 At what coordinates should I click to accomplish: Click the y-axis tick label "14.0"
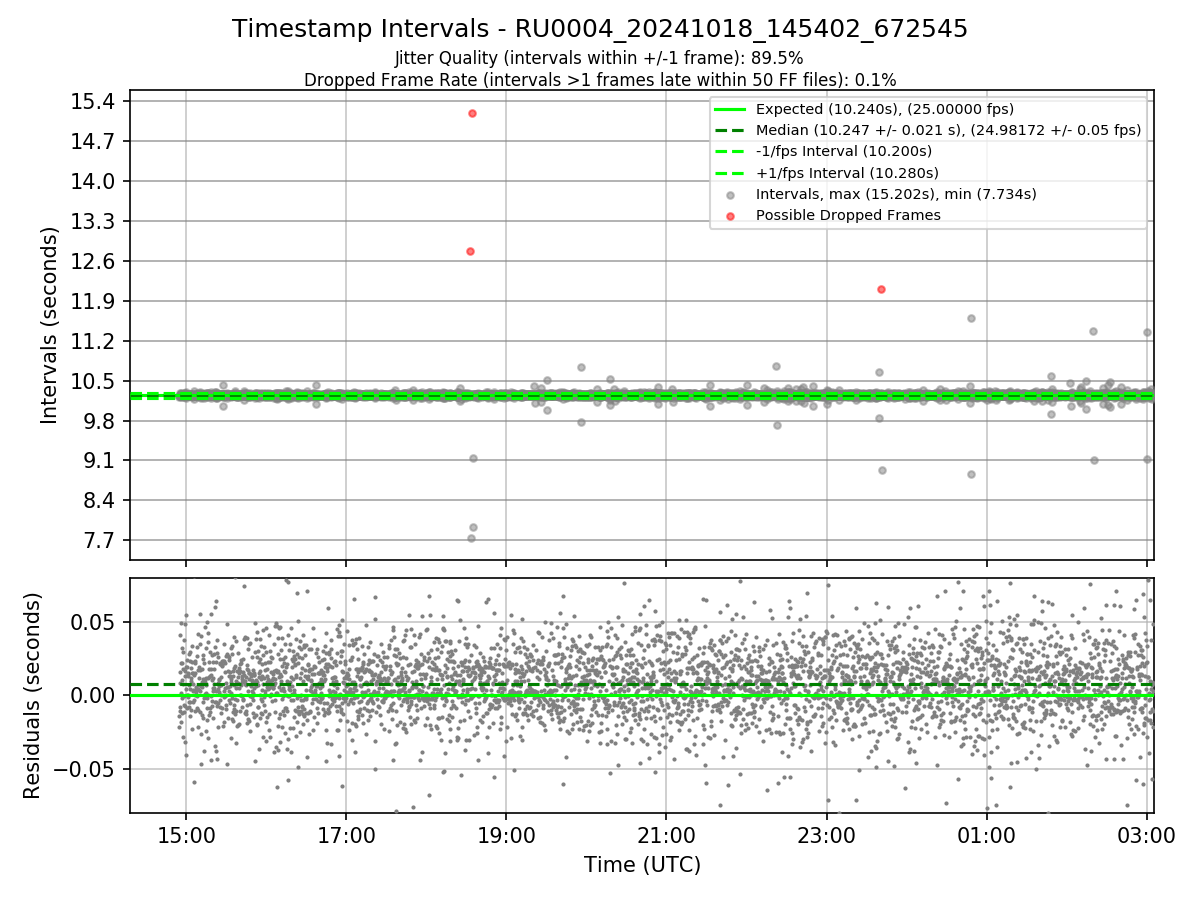94,181
